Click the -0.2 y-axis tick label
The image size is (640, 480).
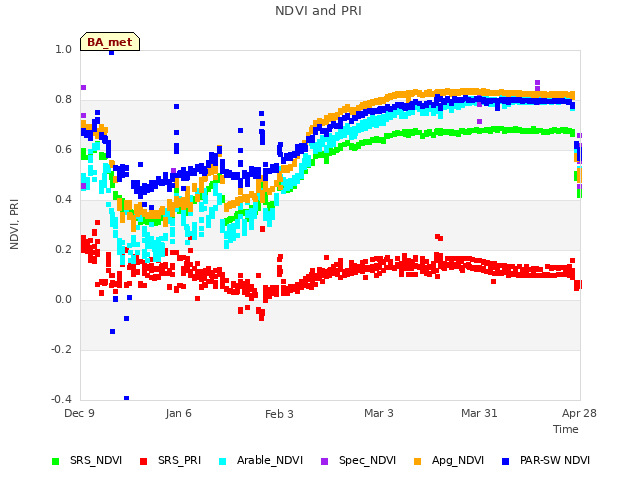[61, 349]
